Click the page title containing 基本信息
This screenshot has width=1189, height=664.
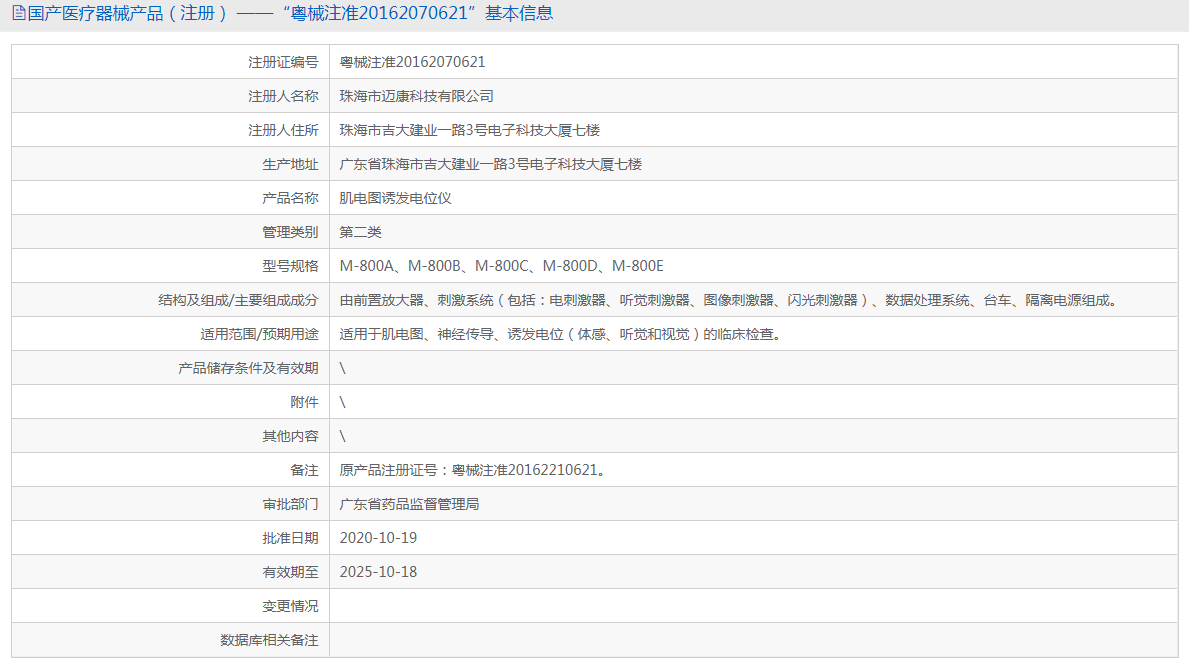[290, 14]
